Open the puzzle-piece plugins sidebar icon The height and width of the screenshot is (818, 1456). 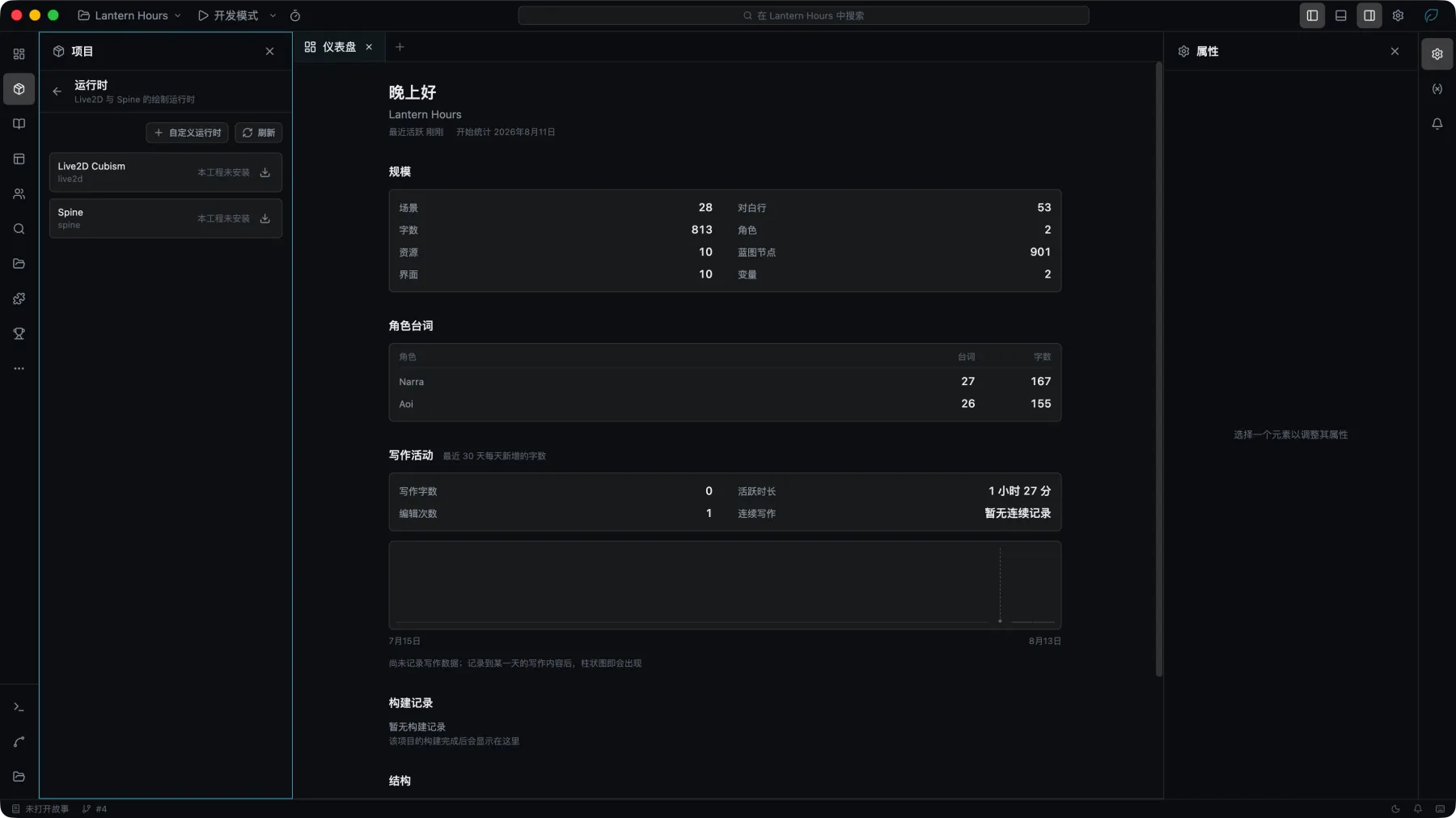(x=19, y=299)
